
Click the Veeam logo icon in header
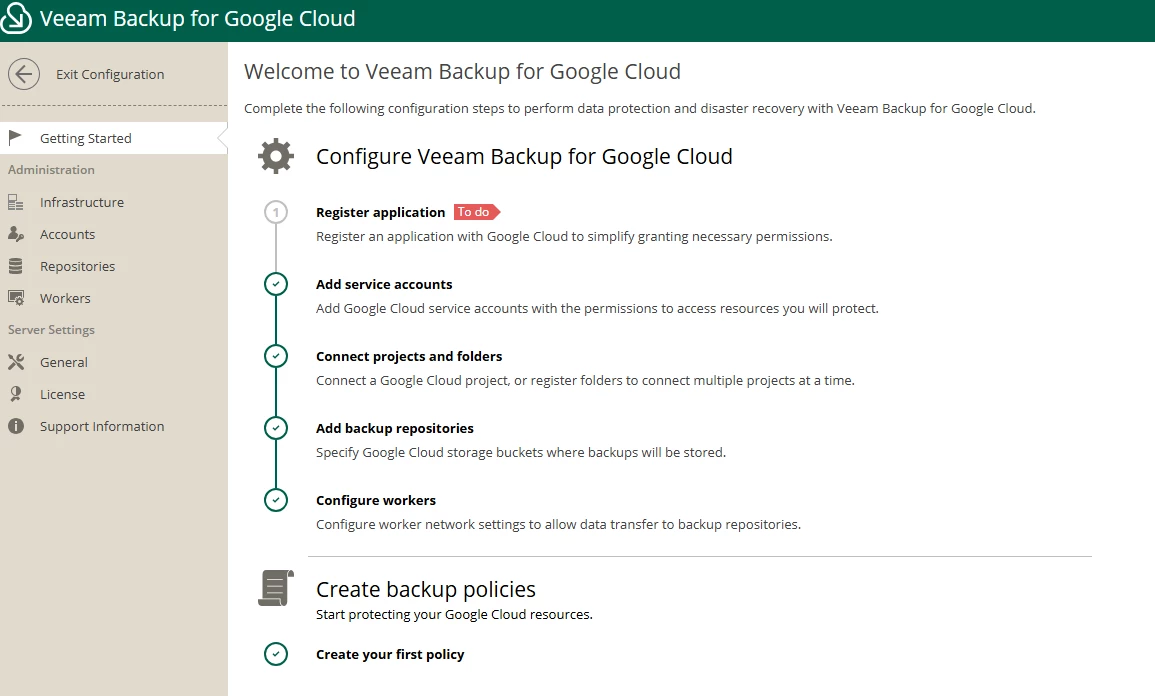pyautogui.click(x=15, y=18)
